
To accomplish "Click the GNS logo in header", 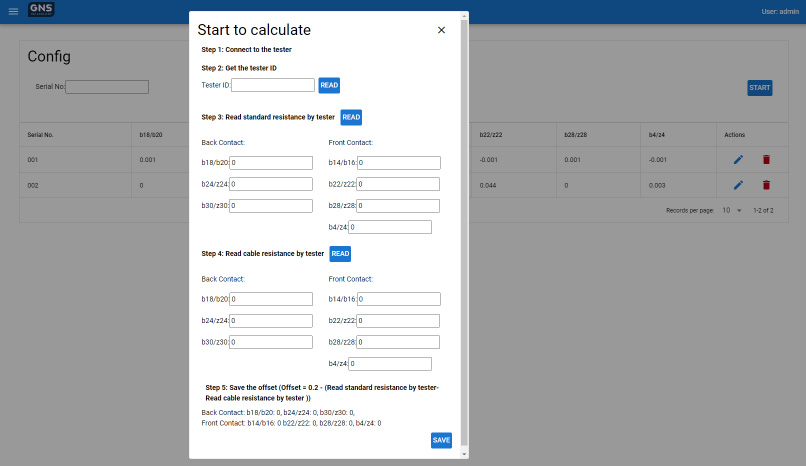I will [x=42, y=11].
